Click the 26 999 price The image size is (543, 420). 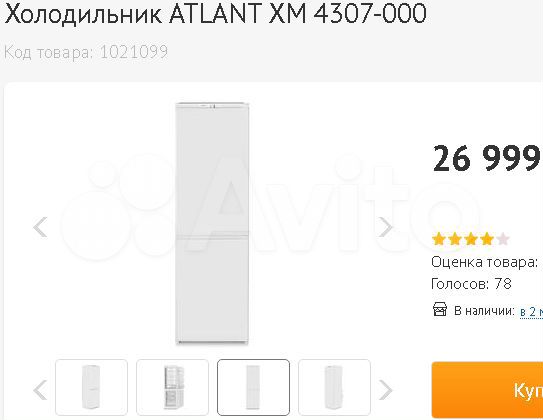tap(487, 159)
